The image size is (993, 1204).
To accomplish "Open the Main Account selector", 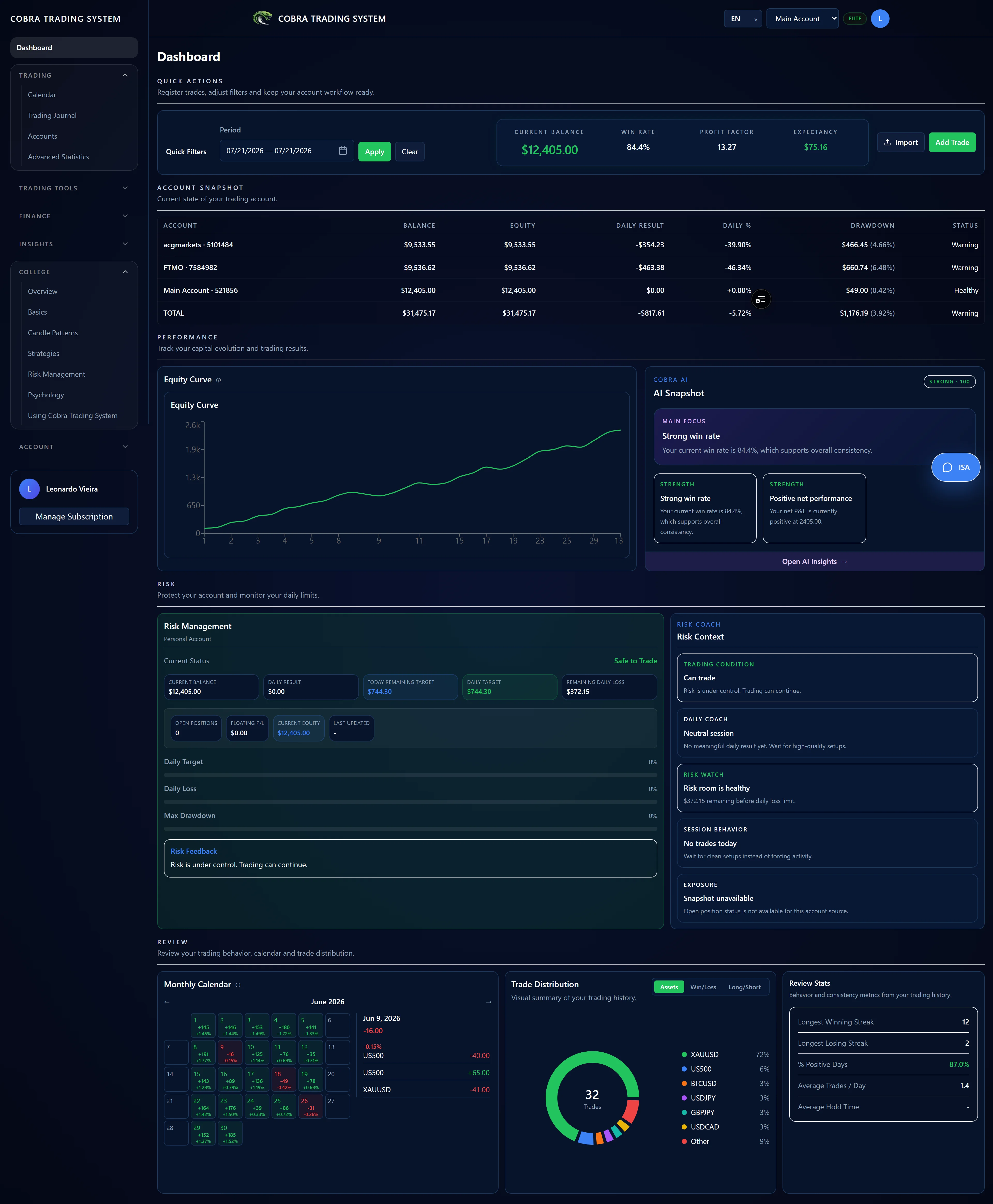I will point(802,18).
